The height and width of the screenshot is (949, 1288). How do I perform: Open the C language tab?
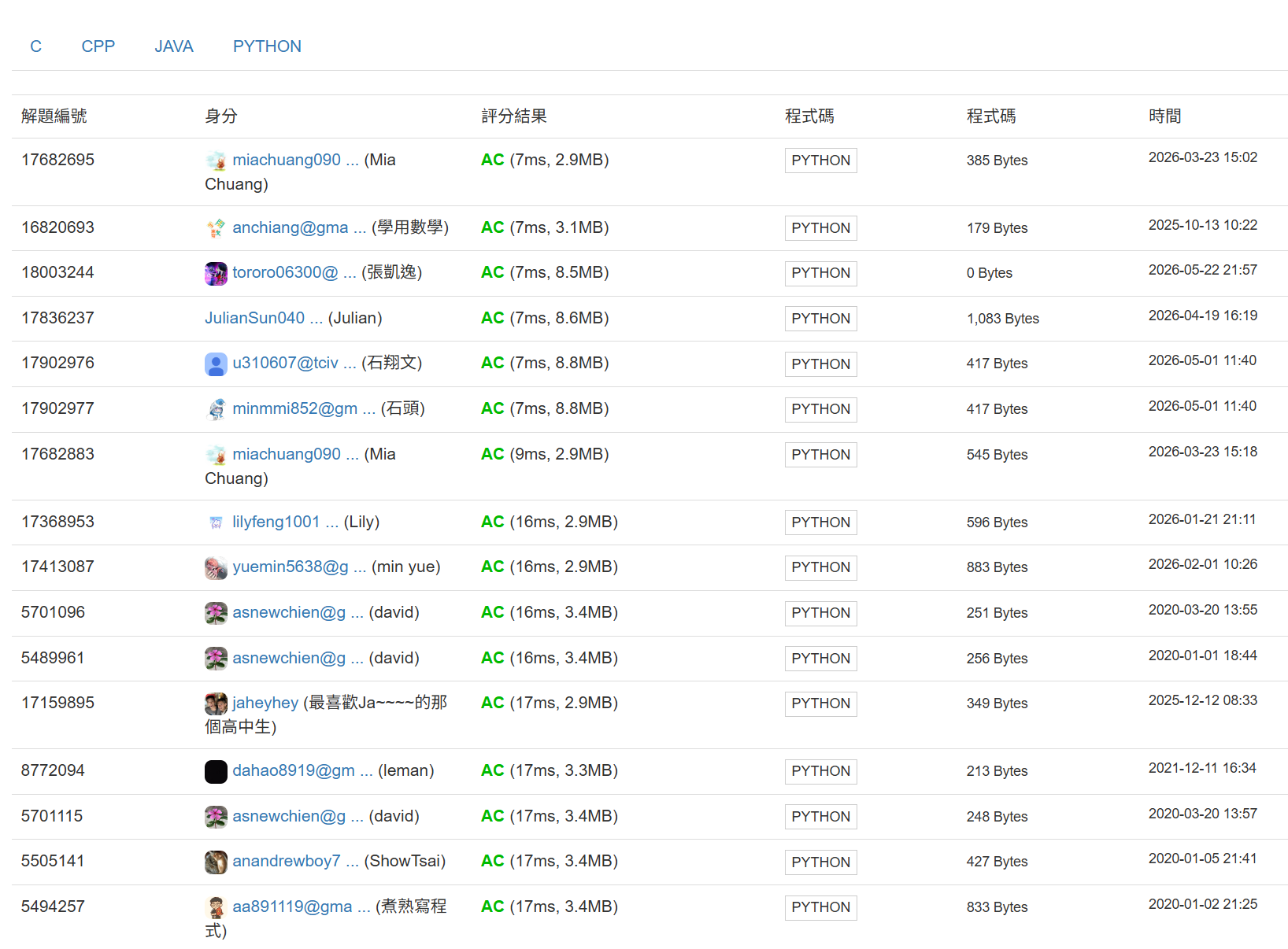tap(35, 46)
